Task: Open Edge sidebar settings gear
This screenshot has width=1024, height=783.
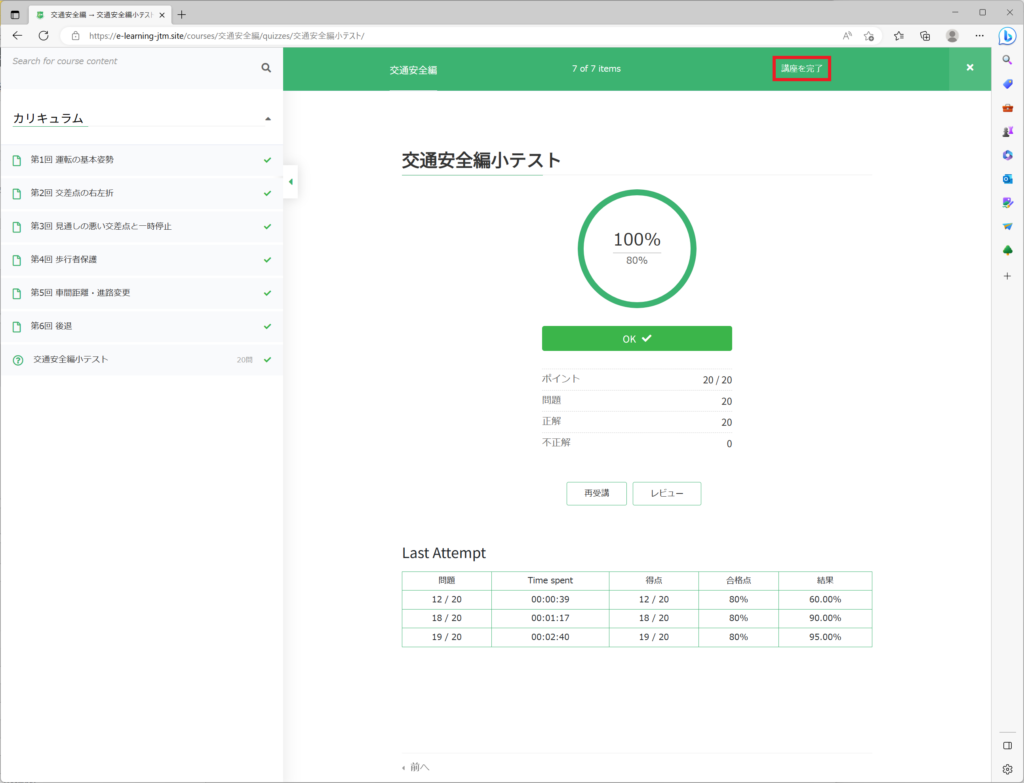Action: point(1007,769)
